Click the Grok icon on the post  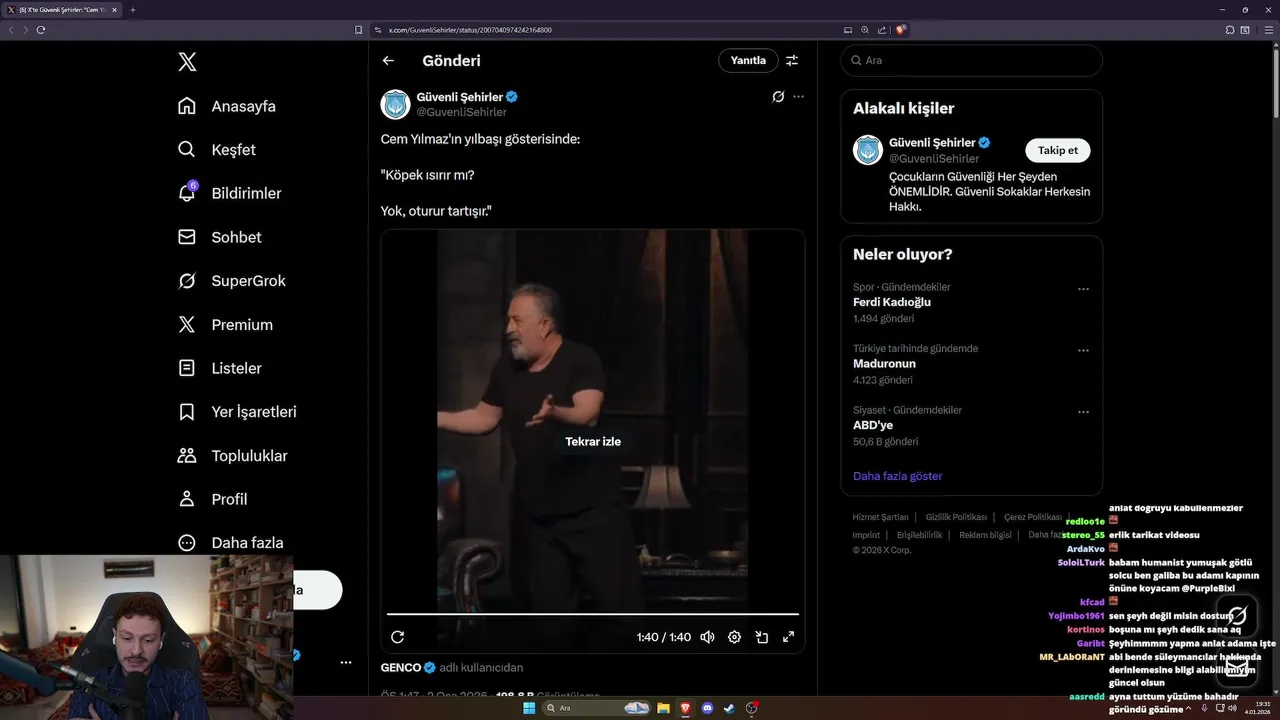coord(778,97)
